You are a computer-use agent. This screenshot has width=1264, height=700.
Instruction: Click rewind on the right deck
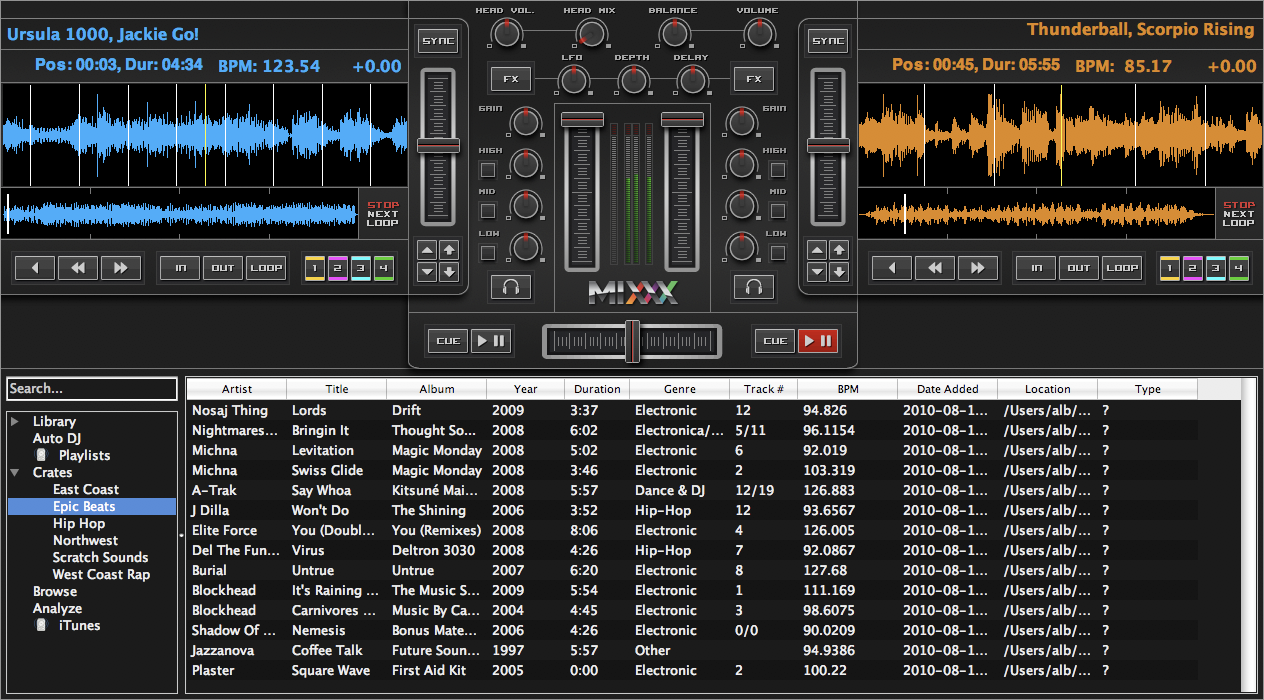click(x=934, y=268)
